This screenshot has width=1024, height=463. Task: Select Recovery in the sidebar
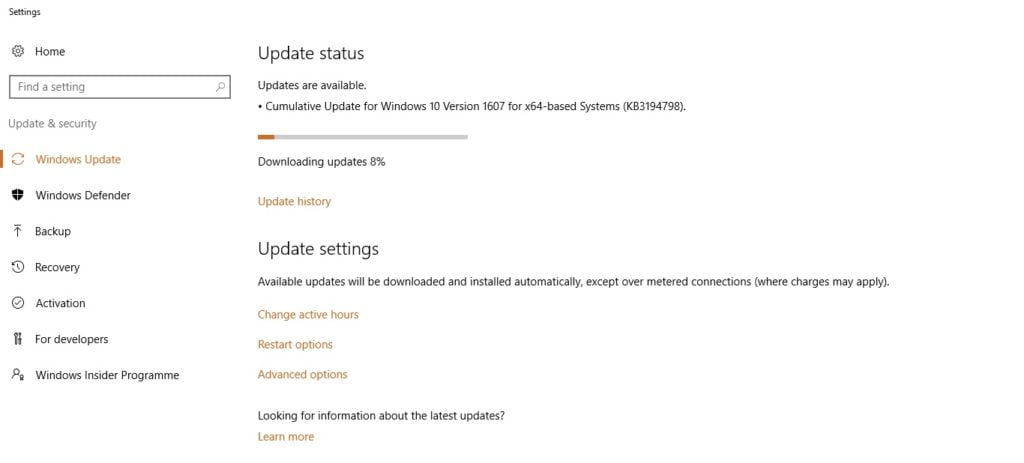(57, 267)
